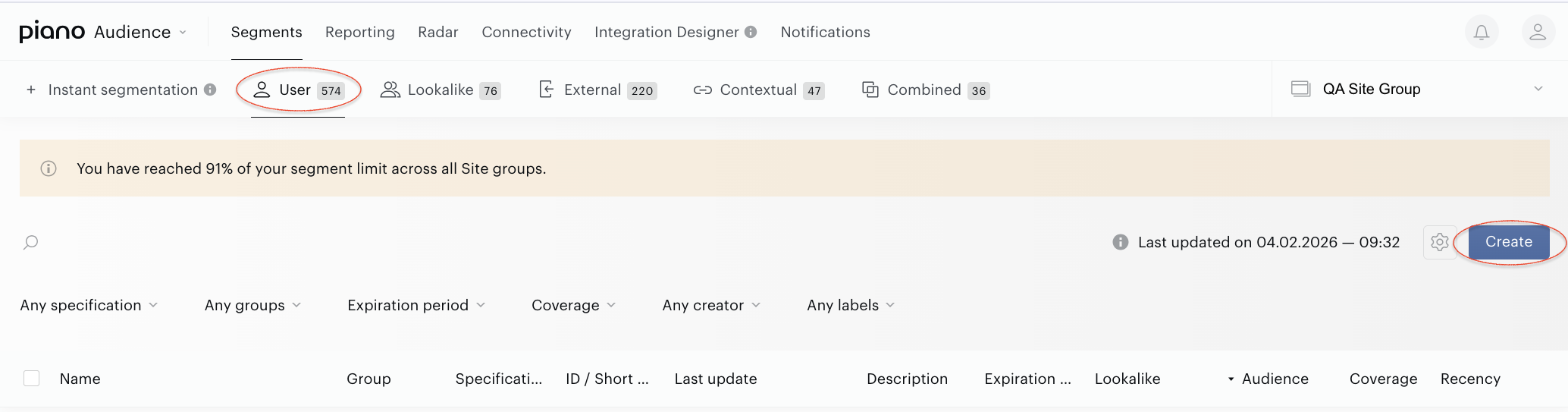Image resolution: width=1568 pixels, height=412 pixels.
Task: Open the notifications bell icon
Action: pos(1481,32)
